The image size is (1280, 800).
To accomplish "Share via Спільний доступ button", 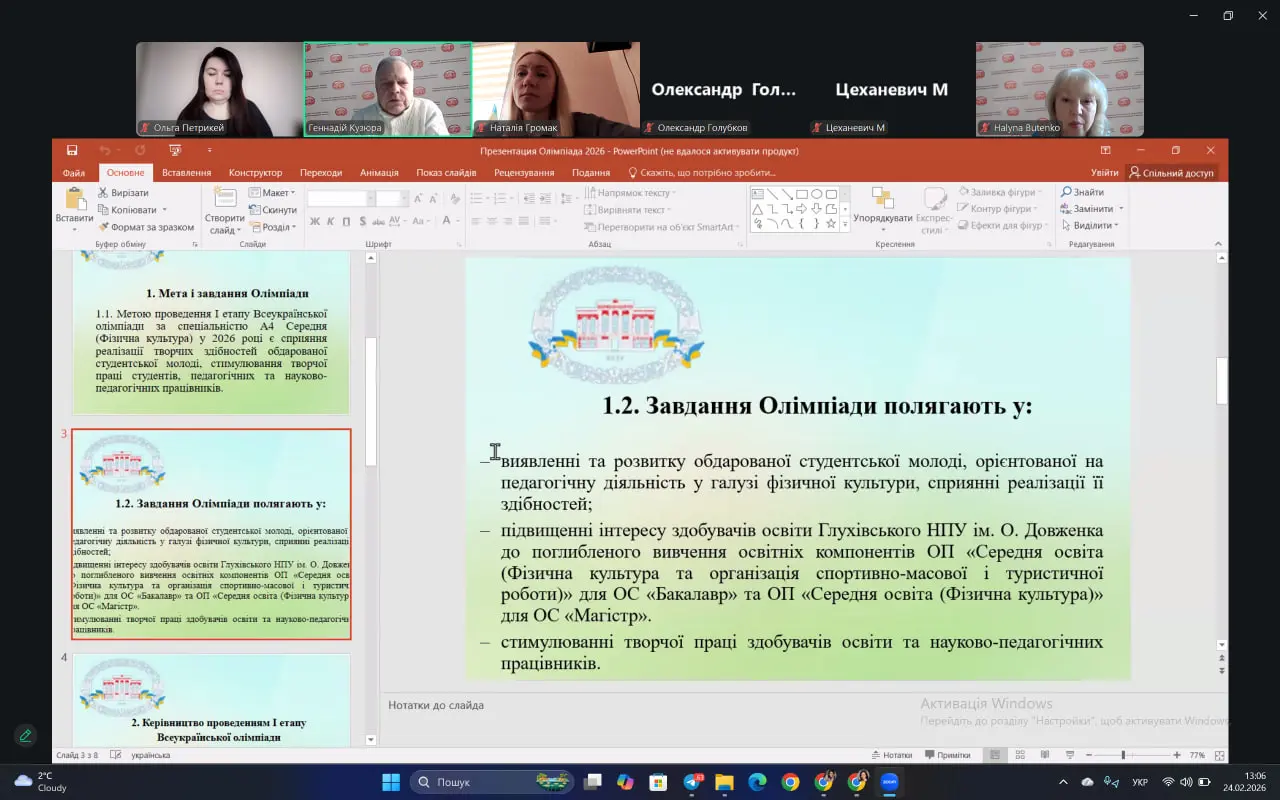I will pyautogui.click(x=1171, y=173).
